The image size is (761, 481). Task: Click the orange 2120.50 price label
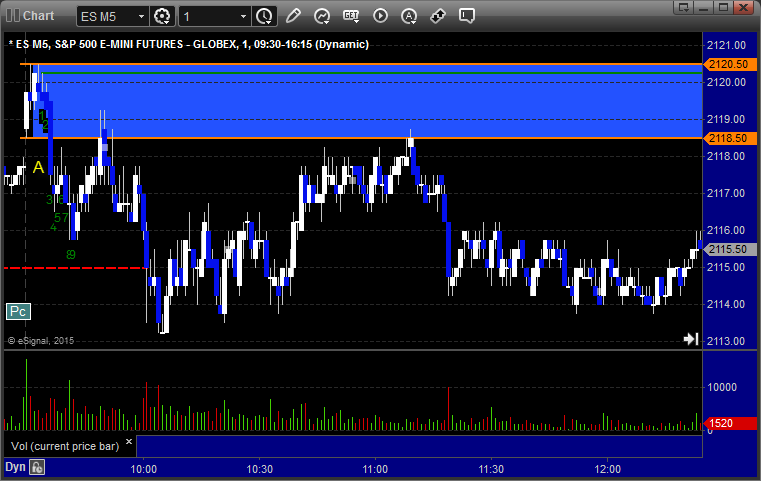tap(729, 64)
